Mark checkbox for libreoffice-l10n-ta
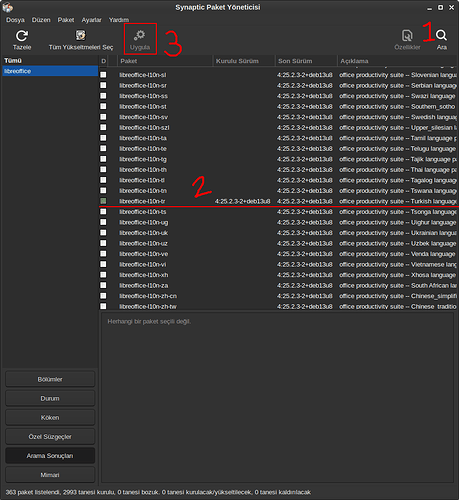459x500 pixels. click(103, 138)
